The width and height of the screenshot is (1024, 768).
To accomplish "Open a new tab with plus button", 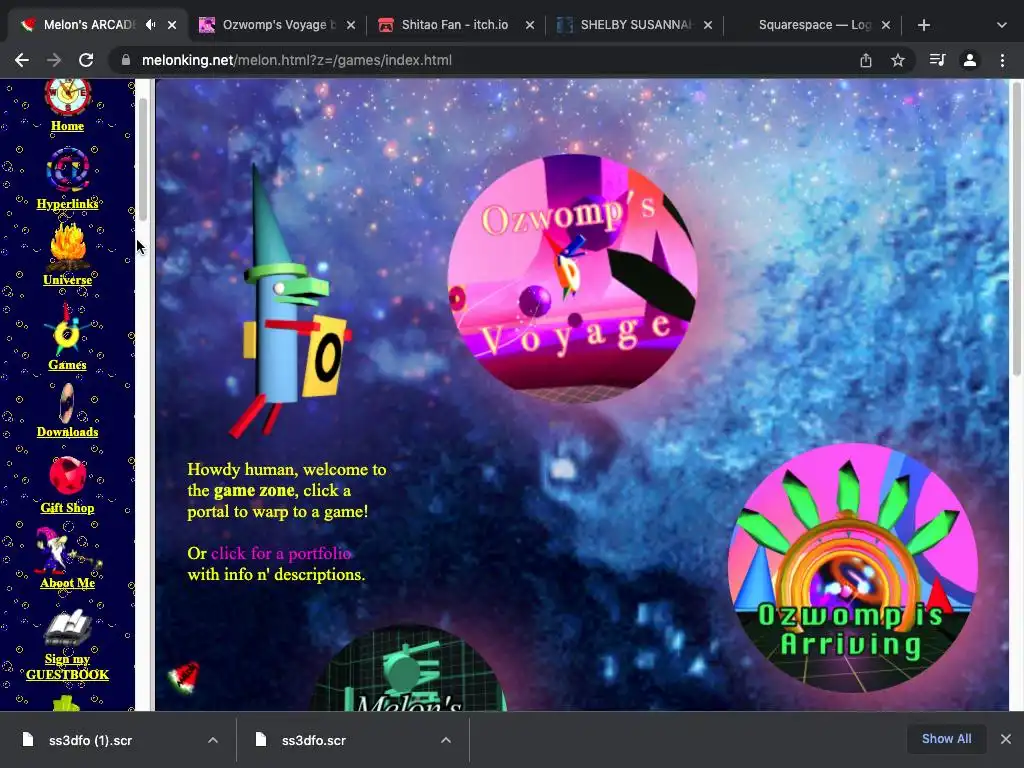I will coord(923,25).
